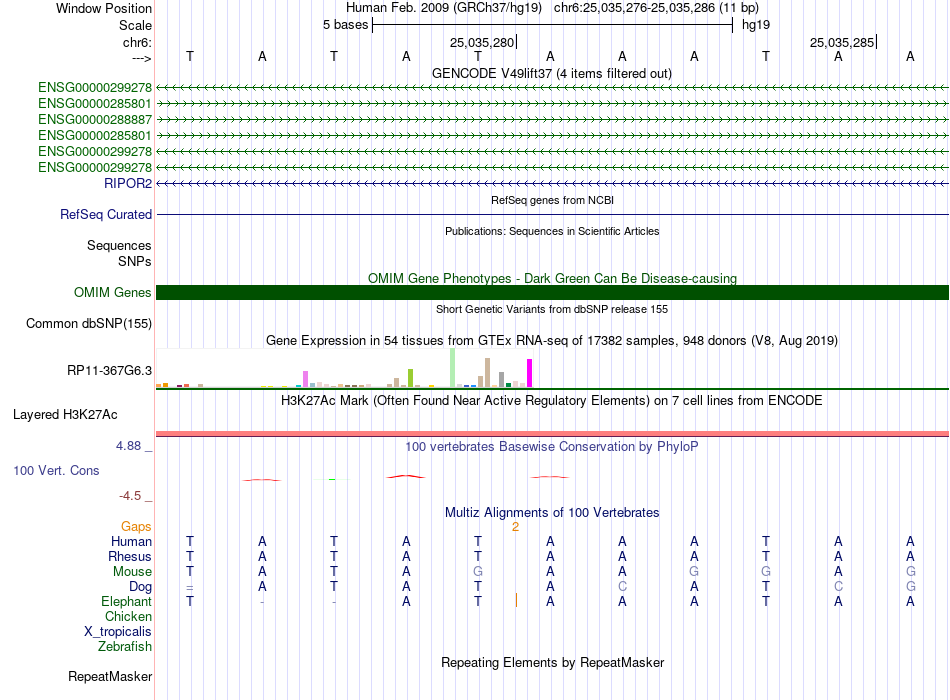Open the H3K27Ac Mark track title

[552, 401]
